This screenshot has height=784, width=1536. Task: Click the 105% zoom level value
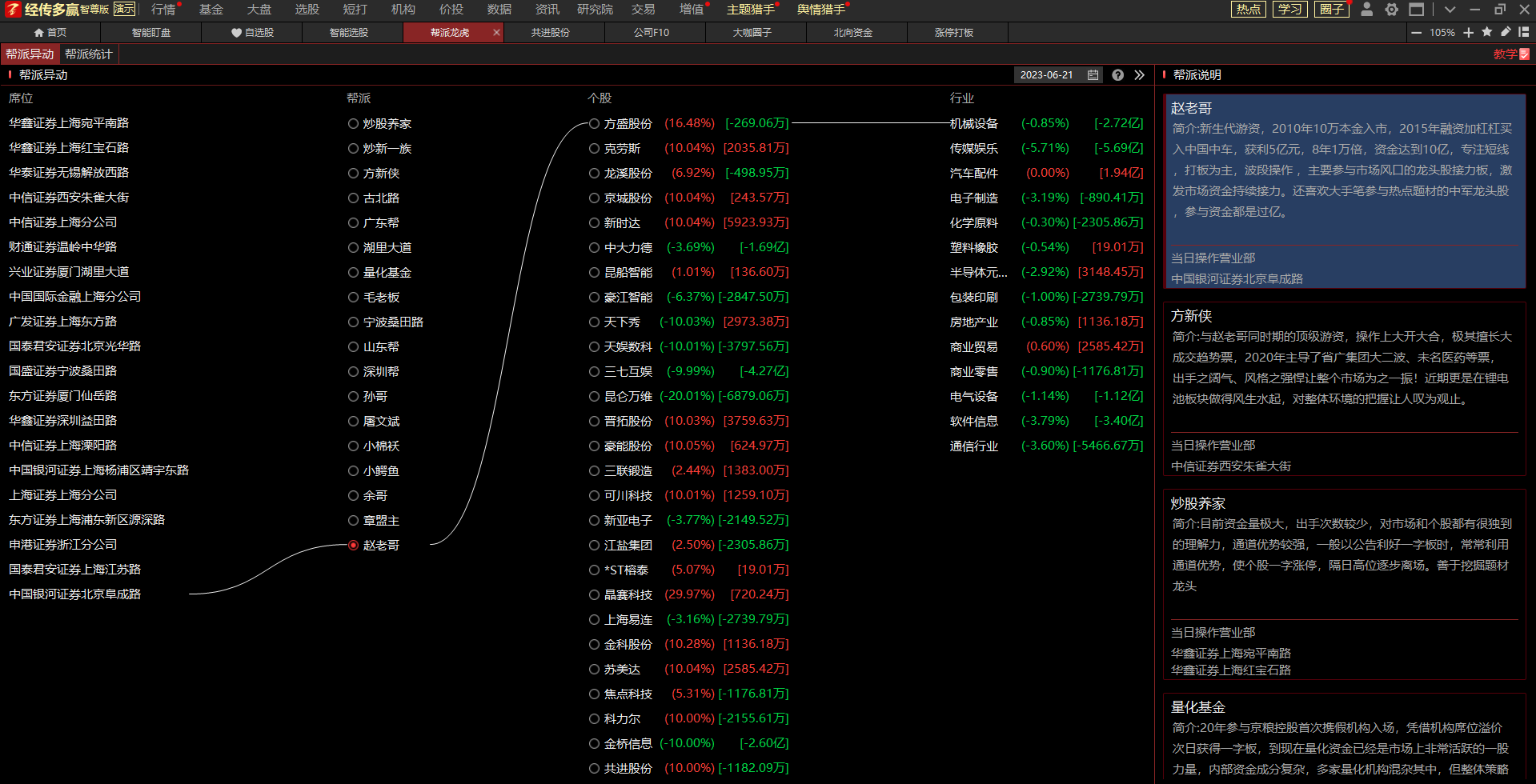1442,33
